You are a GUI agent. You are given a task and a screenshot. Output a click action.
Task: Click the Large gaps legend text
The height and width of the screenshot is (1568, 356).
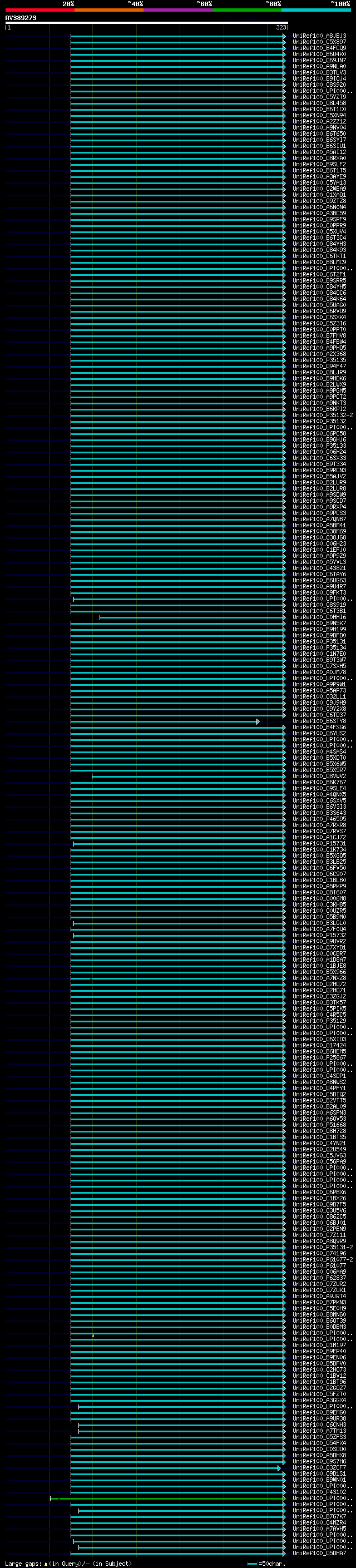68,1564
